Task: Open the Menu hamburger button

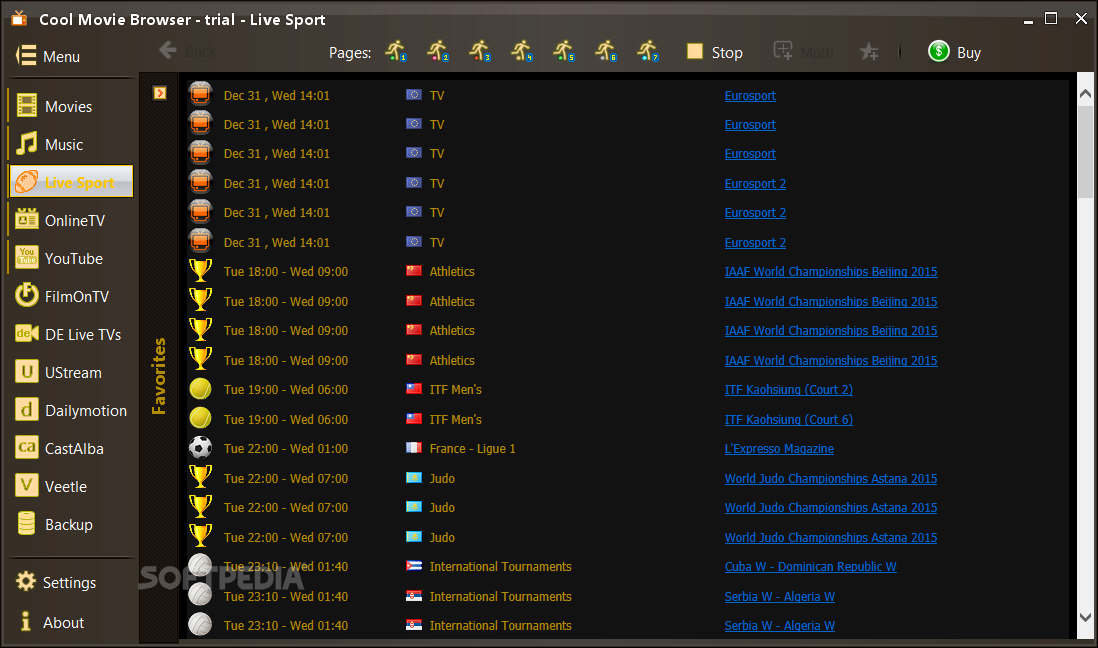Action: coord(48,56)
